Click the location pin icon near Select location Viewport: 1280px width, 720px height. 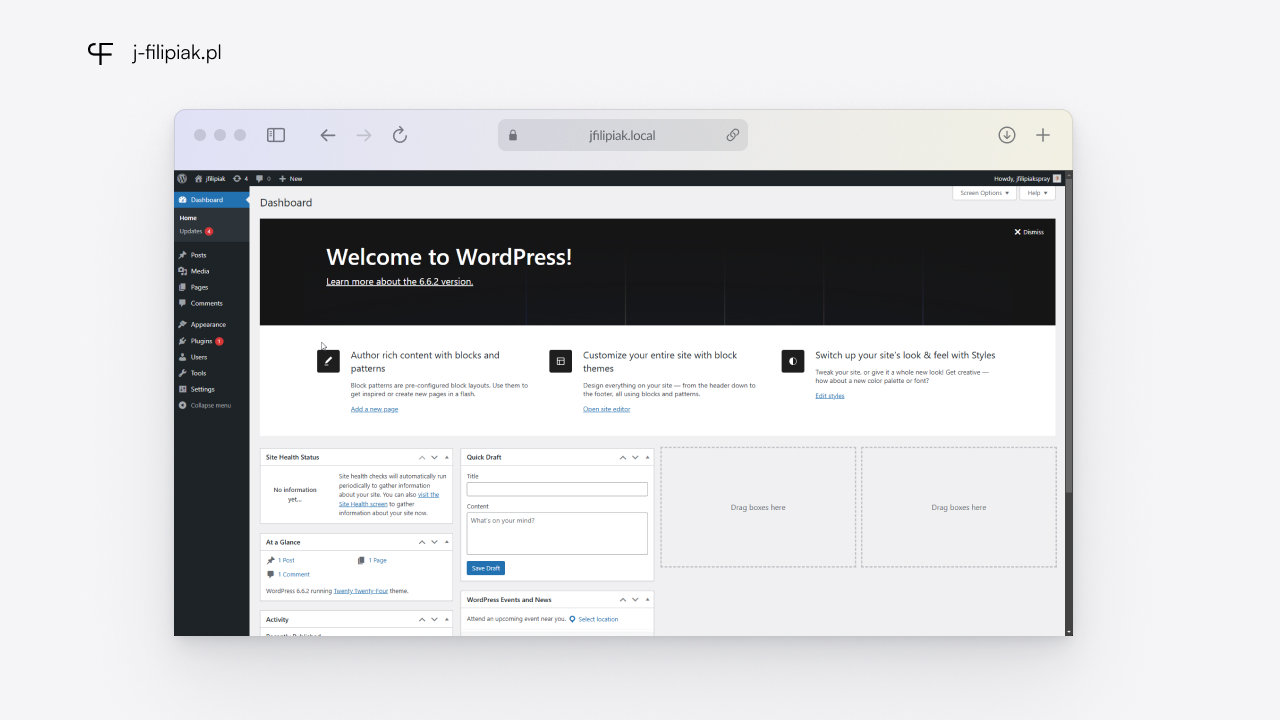click(x=572, y=619)
